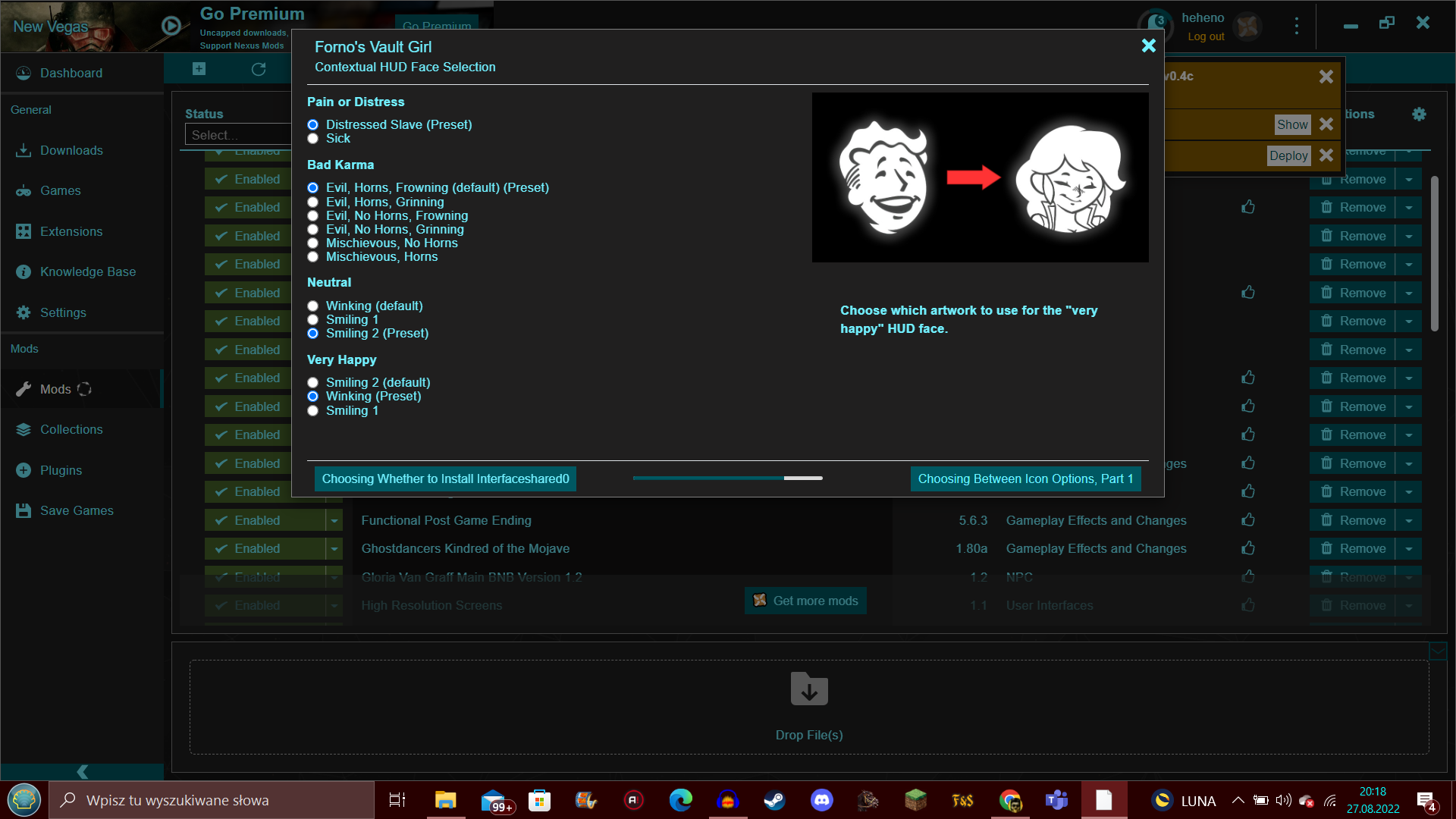Click Show in the notification
Viewport: 1456px width, 819px height.
pyautogui.click(x=1292, y=124)
